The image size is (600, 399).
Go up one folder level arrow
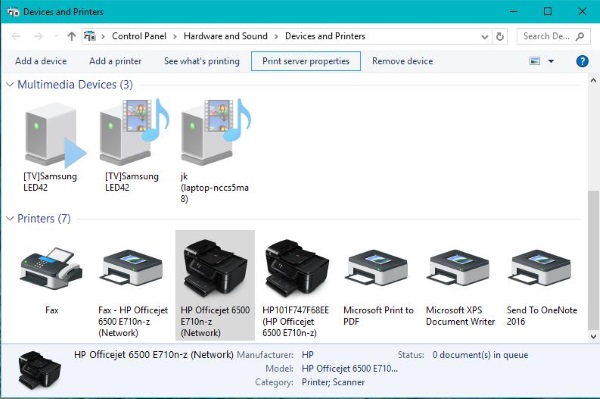[x=72, y=36]
